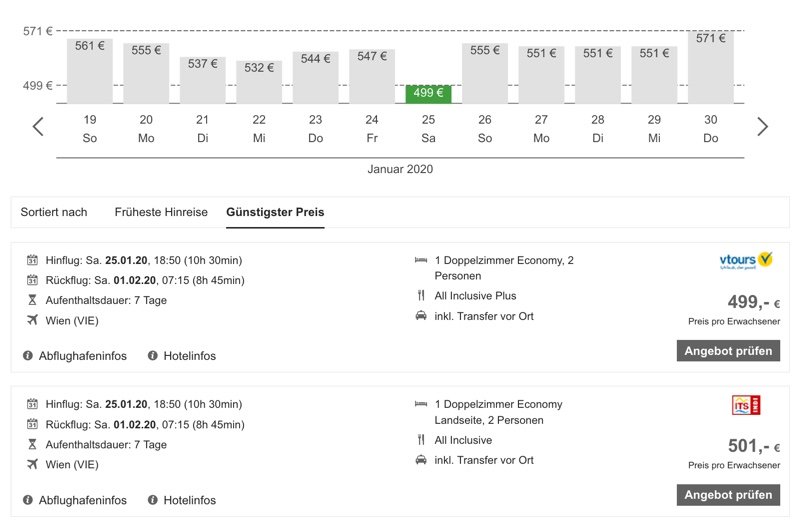Select the green 499 € bar

(x=428, y=94)
